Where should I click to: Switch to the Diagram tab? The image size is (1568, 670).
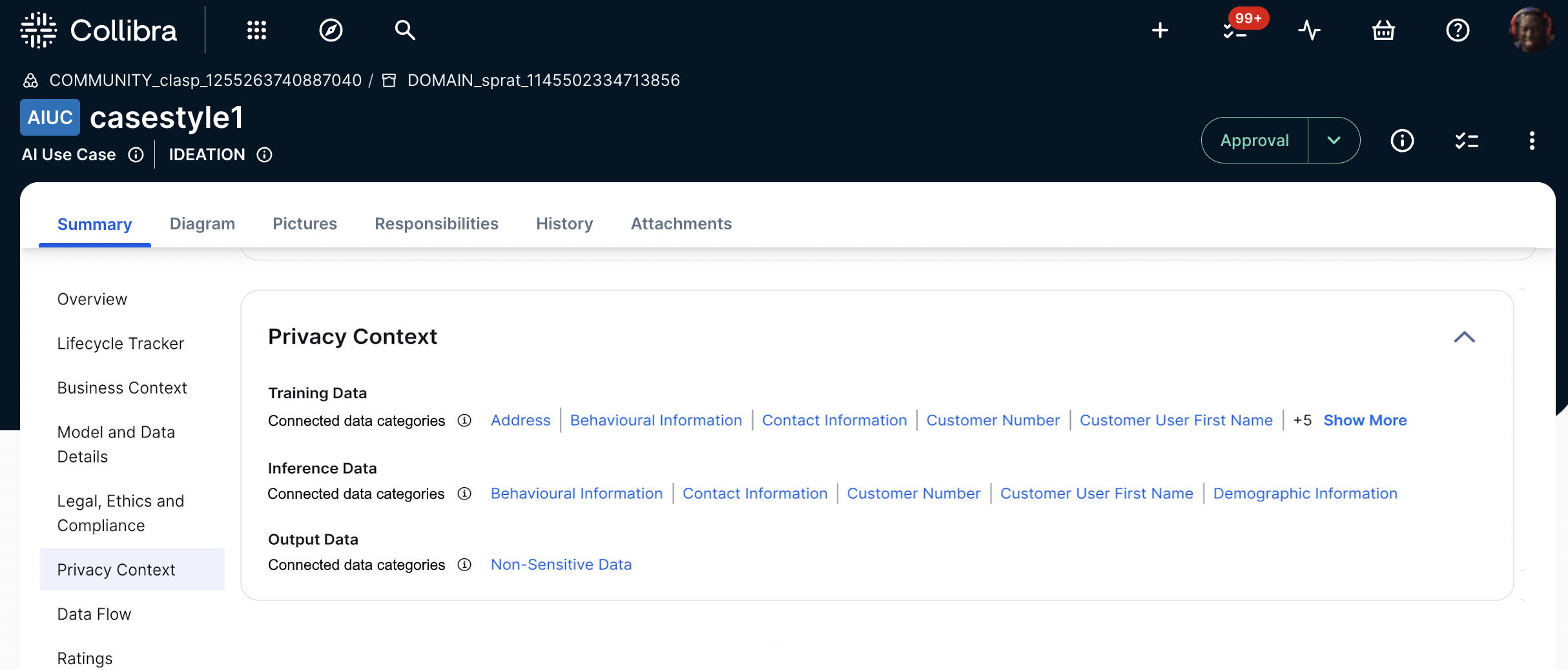pyautogui.click(x=202, y=224)
